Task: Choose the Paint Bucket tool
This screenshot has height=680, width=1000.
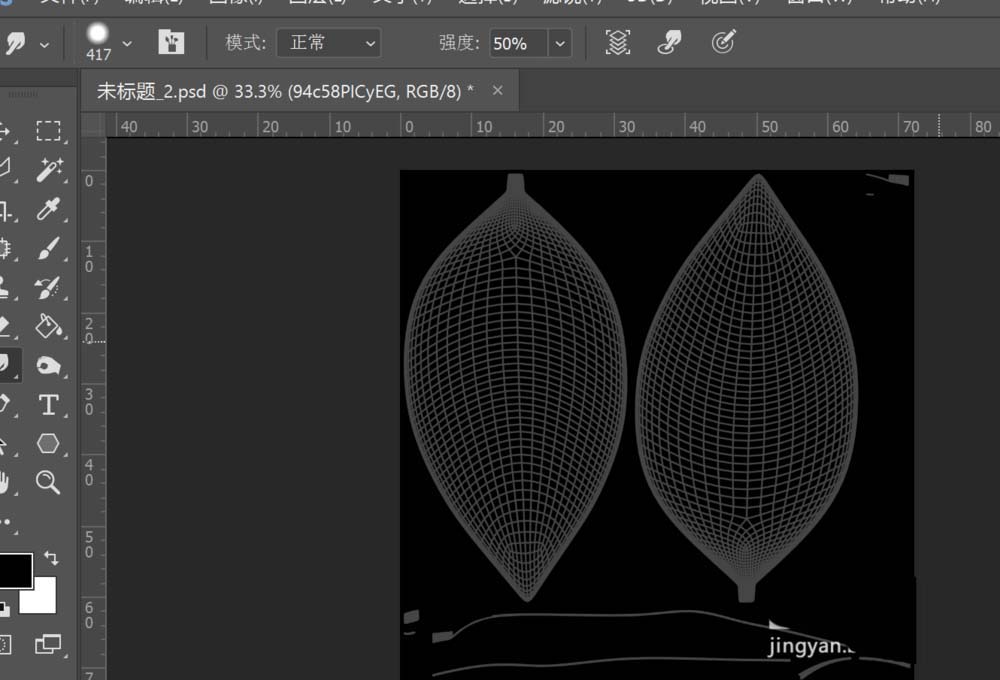Action: 47,326
